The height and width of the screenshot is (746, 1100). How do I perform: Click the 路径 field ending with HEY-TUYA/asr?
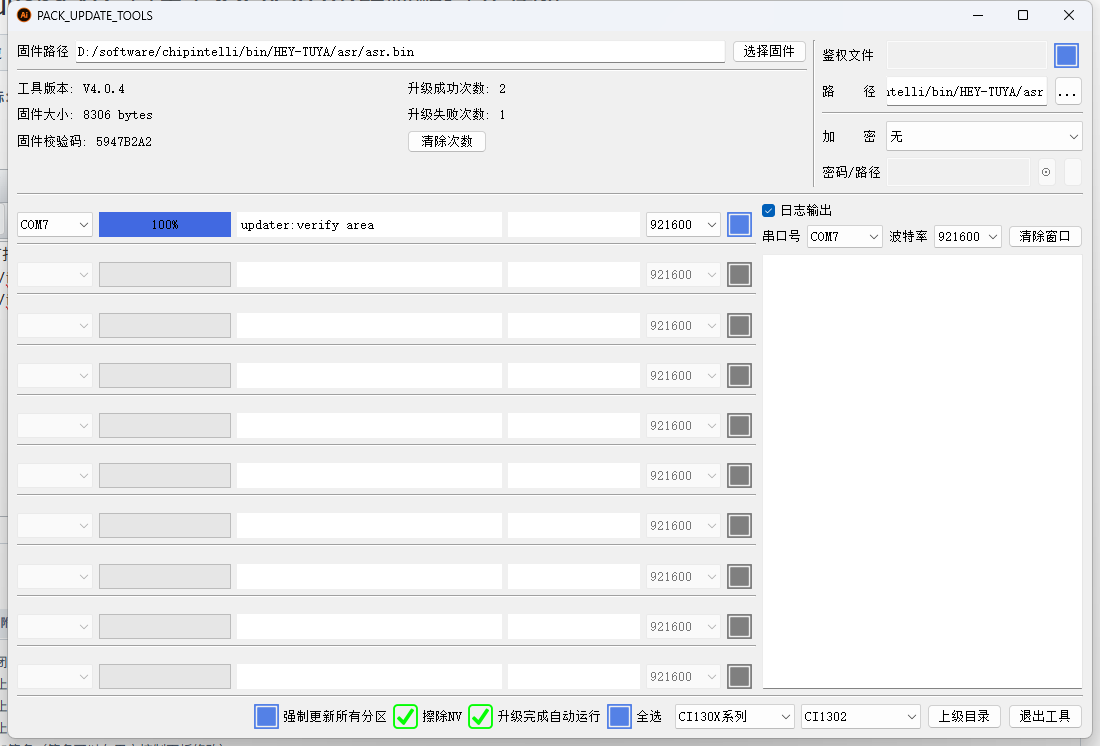coord(966,92)
